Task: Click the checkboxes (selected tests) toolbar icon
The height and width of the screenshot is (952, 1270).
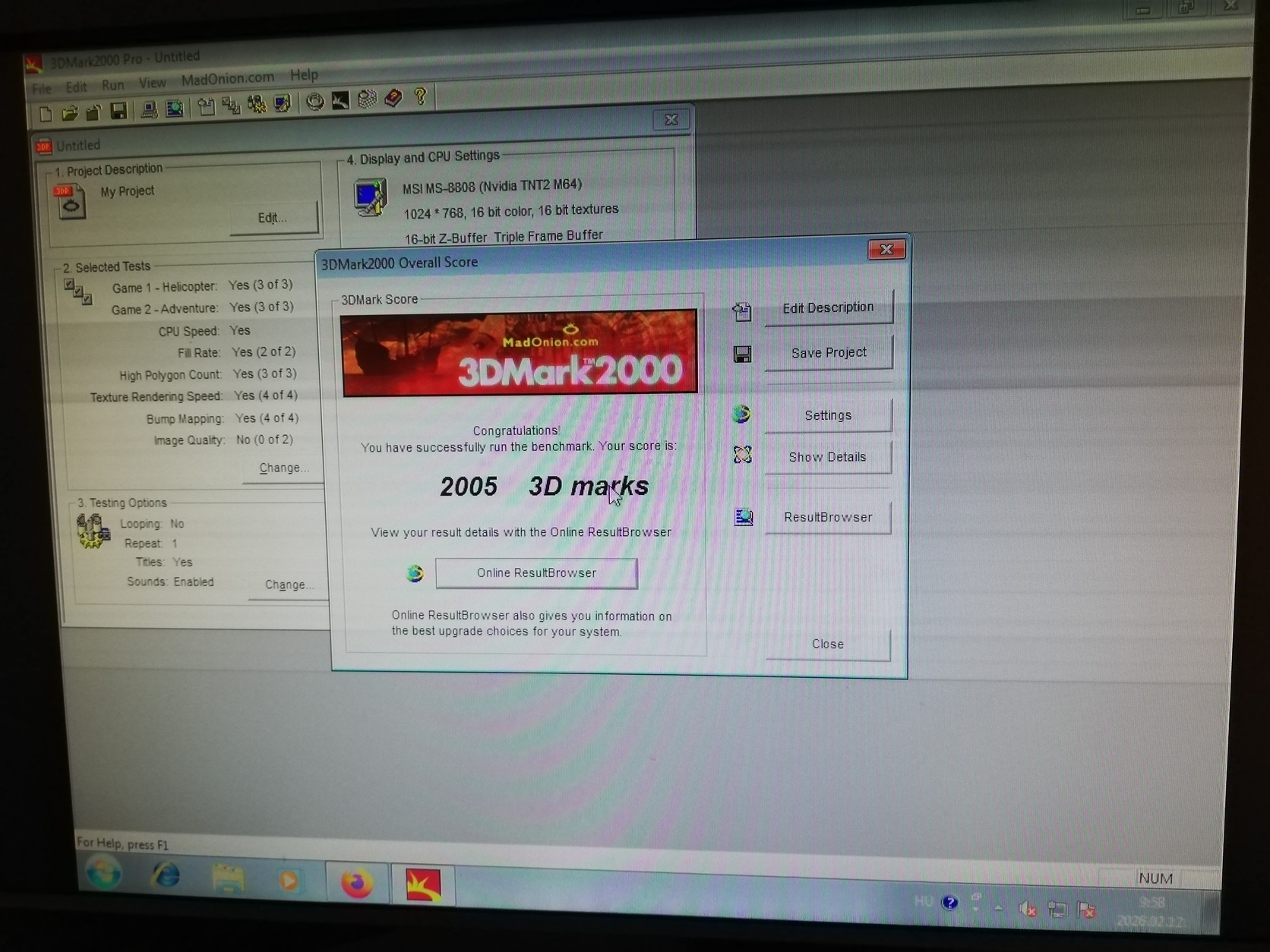Action: click(231, 106)
